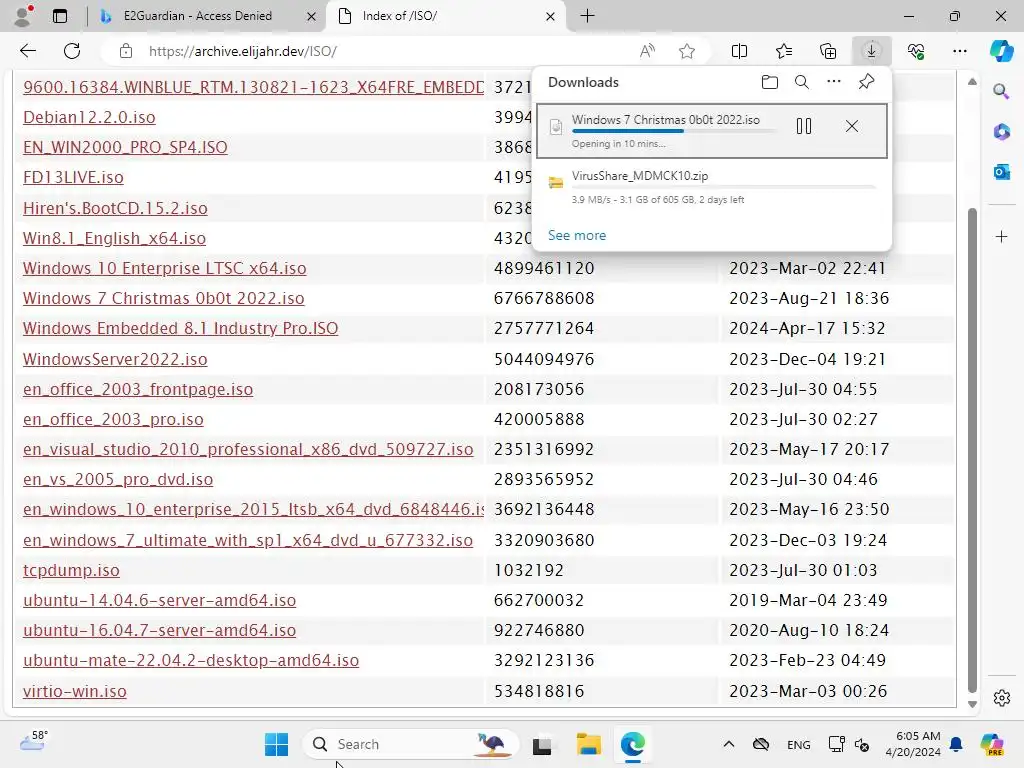Open Settings and more ellipsis menu

pos(959,51)
